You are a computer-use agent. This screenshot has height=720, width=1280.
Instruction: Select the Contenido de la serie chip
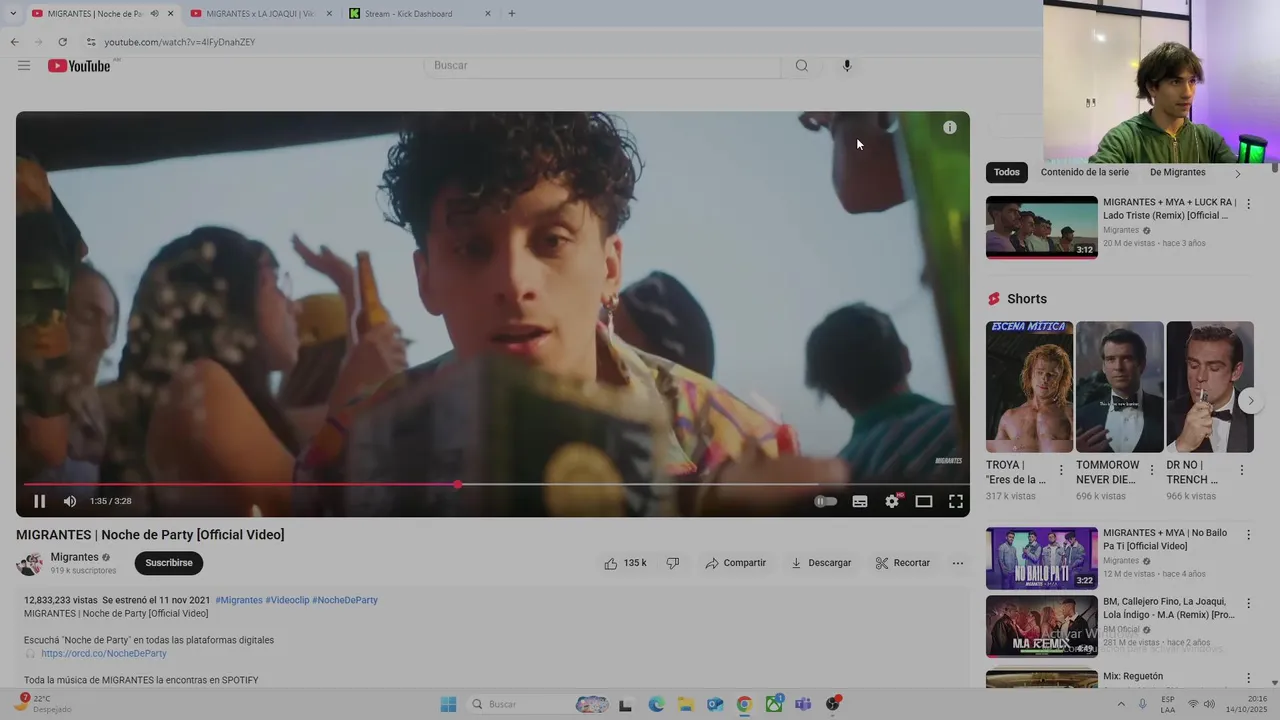tap(1084, 172)
